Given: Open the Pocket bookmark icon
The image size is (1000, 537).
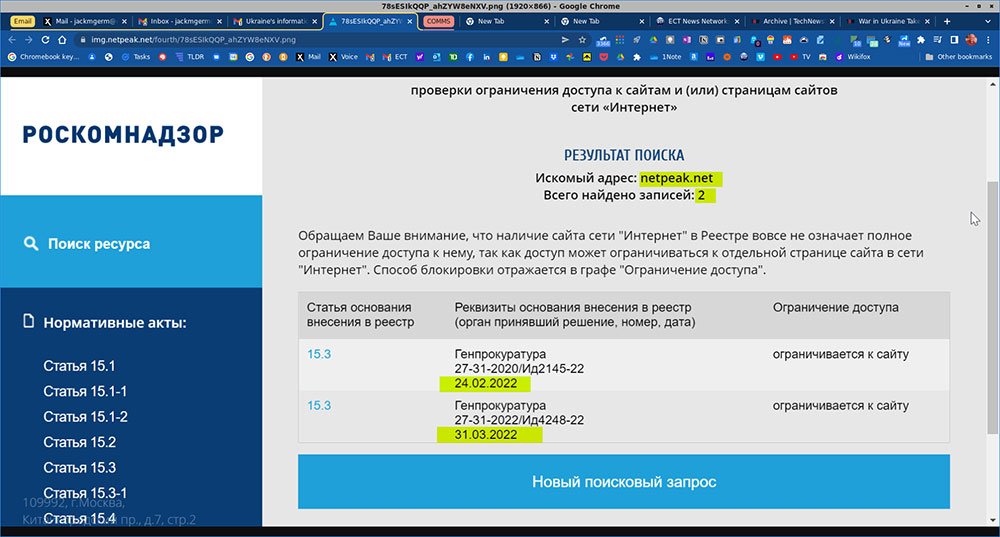Looking at the screenshot, I should [x=603, y=57].
